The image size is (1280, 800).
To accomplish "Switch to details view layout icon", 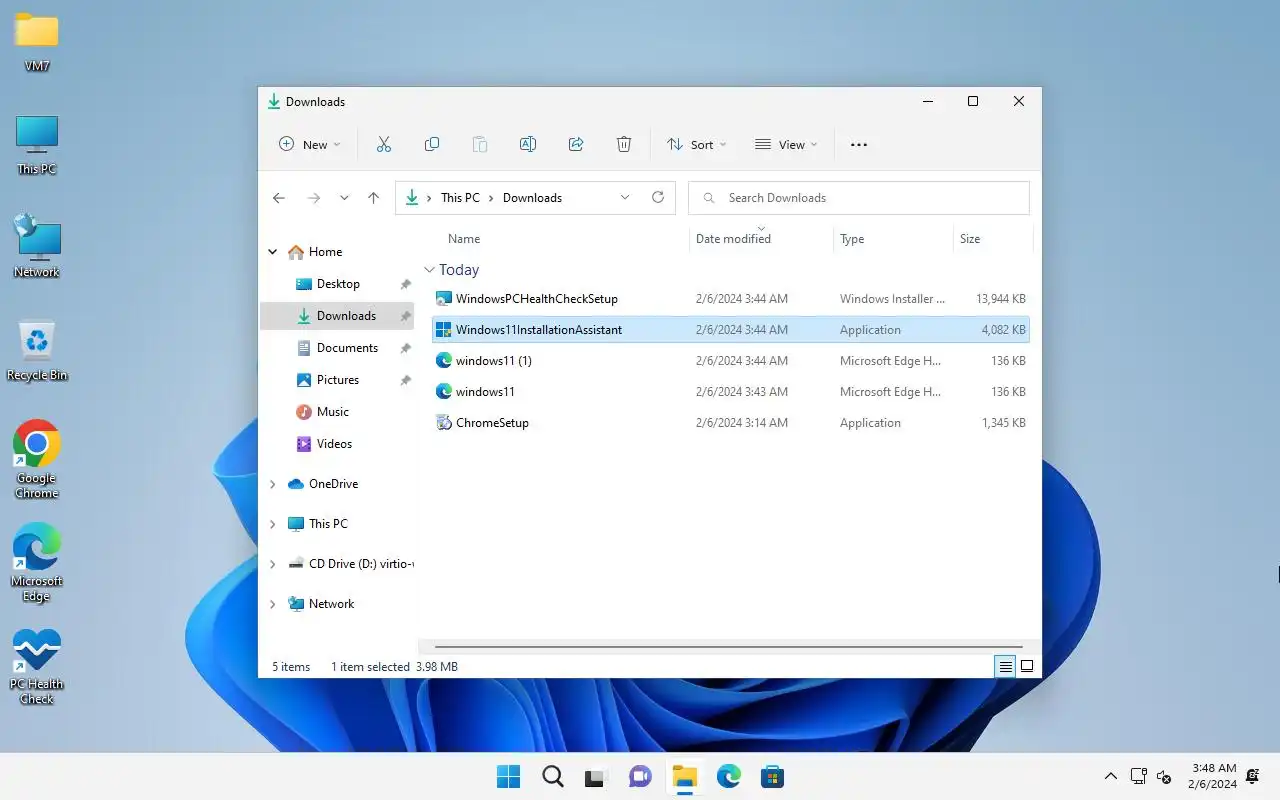I will pyautogui.click(x=1005, y=666).
